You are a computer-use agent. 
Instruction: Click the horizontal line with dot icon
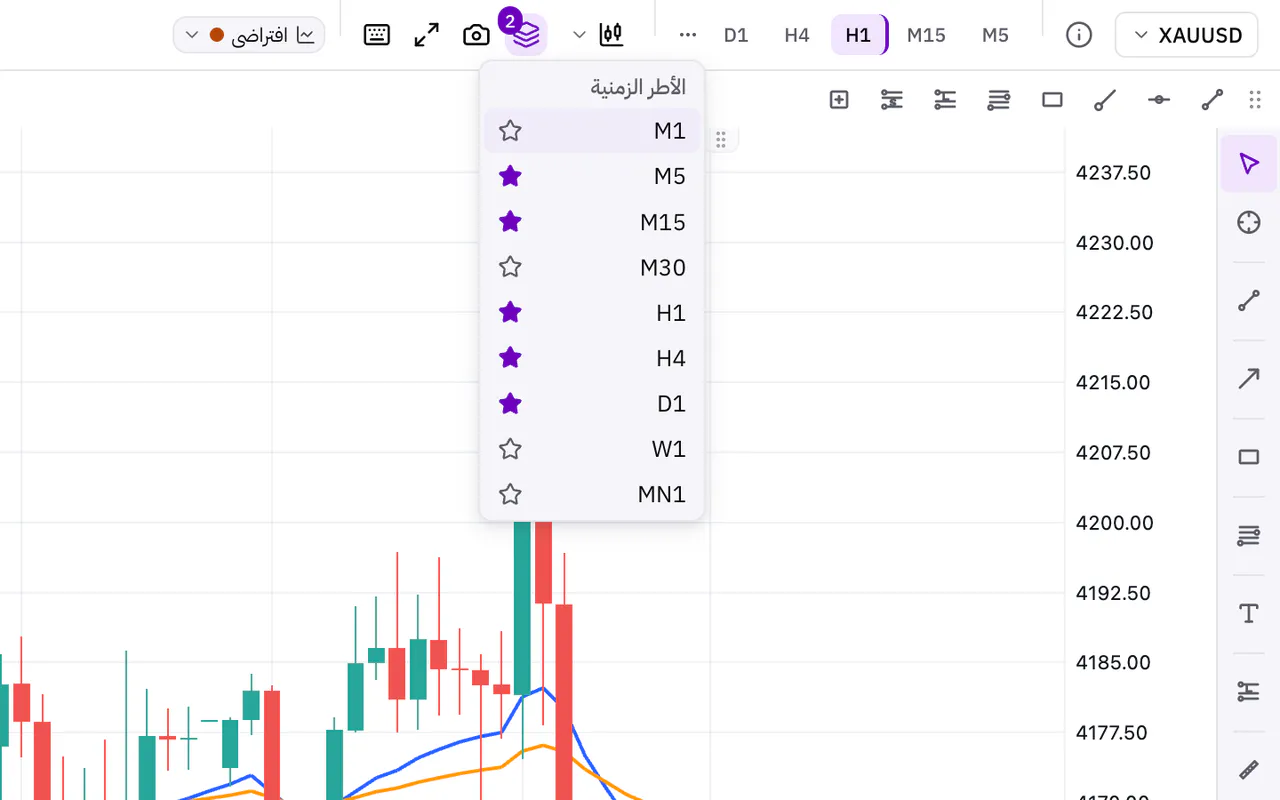point(1158,99)
